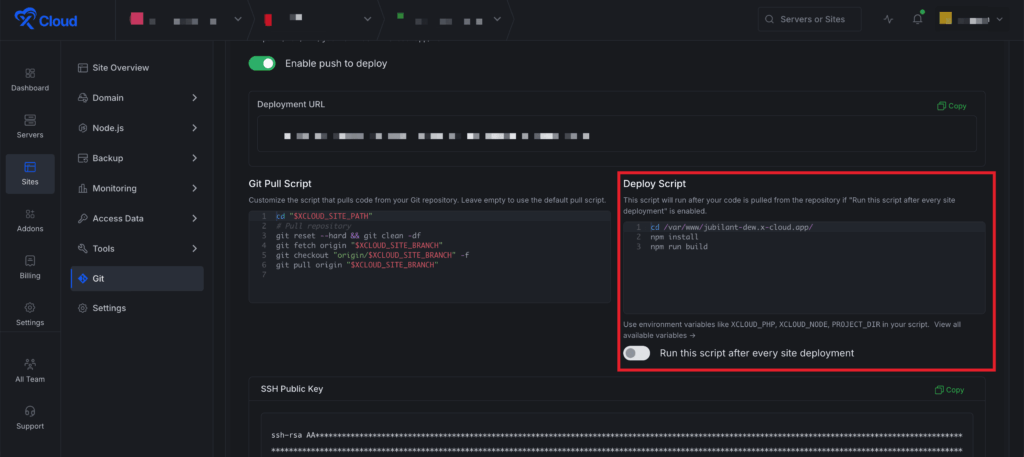Image resolution: width=1024 pixels, height=457 pixels.
Task: Open the notifications bell icon
Action: click(916, 19)
